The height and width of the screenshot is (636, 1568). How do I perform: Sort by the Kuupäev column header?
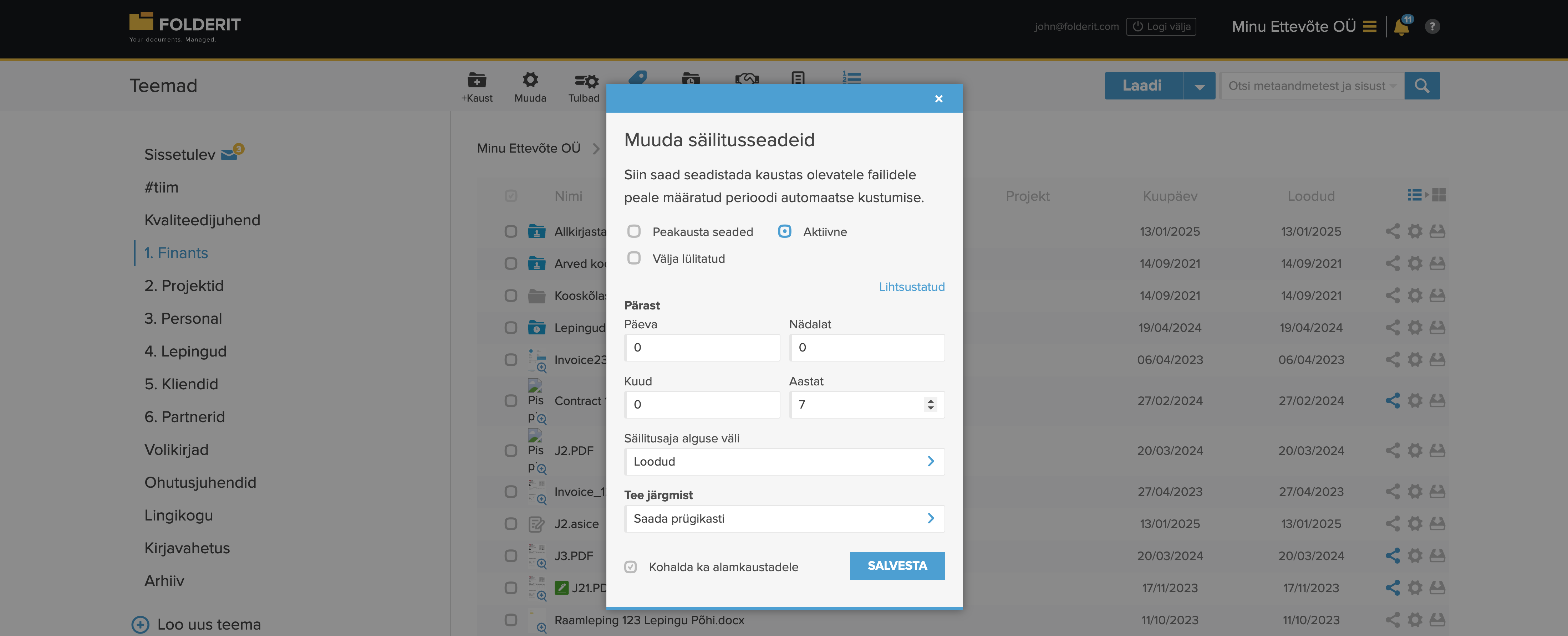pyautogui.click(x=1169, y=196)
